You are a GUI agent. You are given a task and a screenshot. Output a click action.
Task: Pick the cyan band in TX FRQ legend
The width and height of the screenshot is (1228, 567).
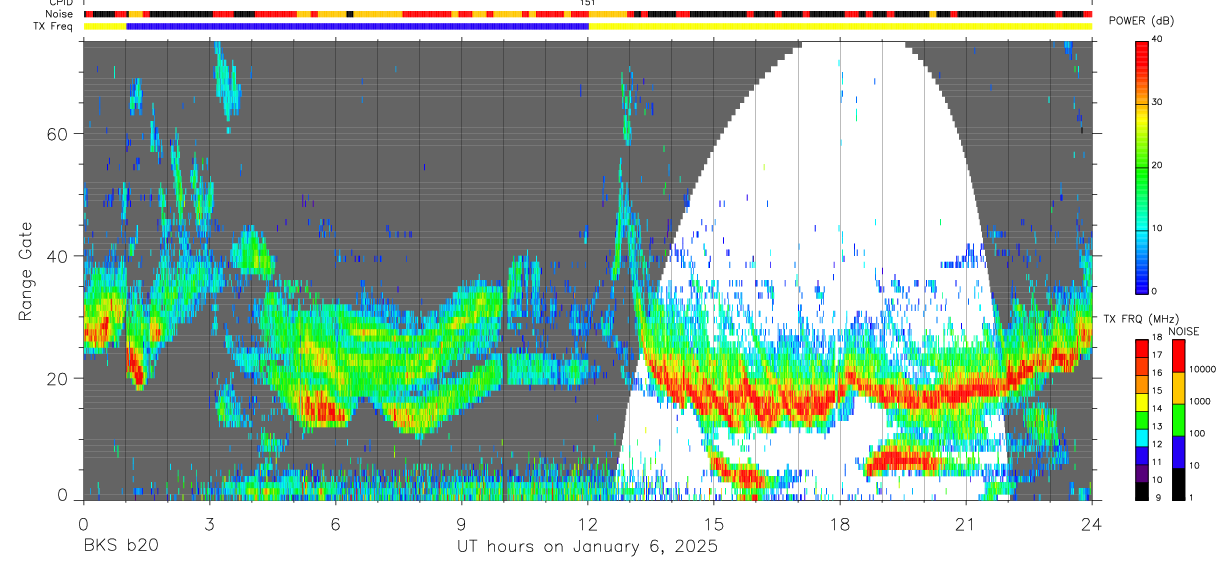tap(1141, 437)
